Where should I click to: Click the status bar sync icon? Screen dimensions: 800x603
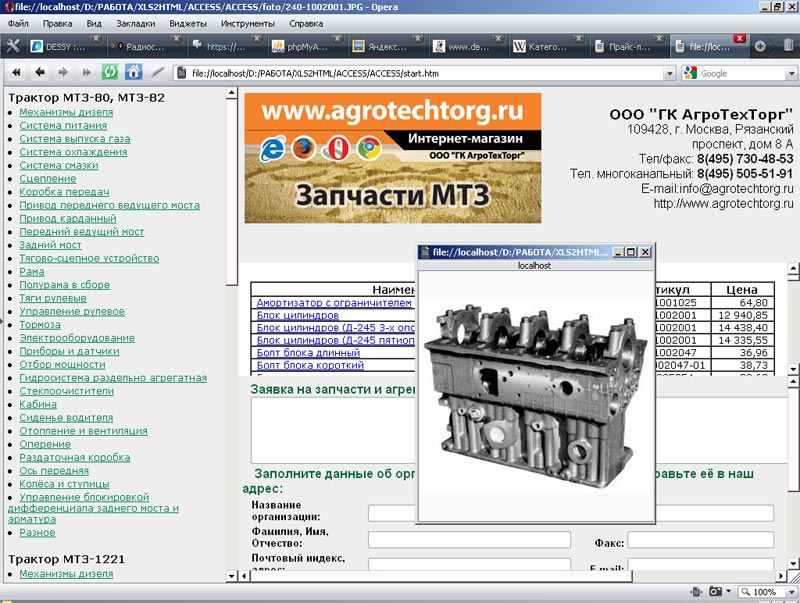pyautogui.click(x=696, y=591)
